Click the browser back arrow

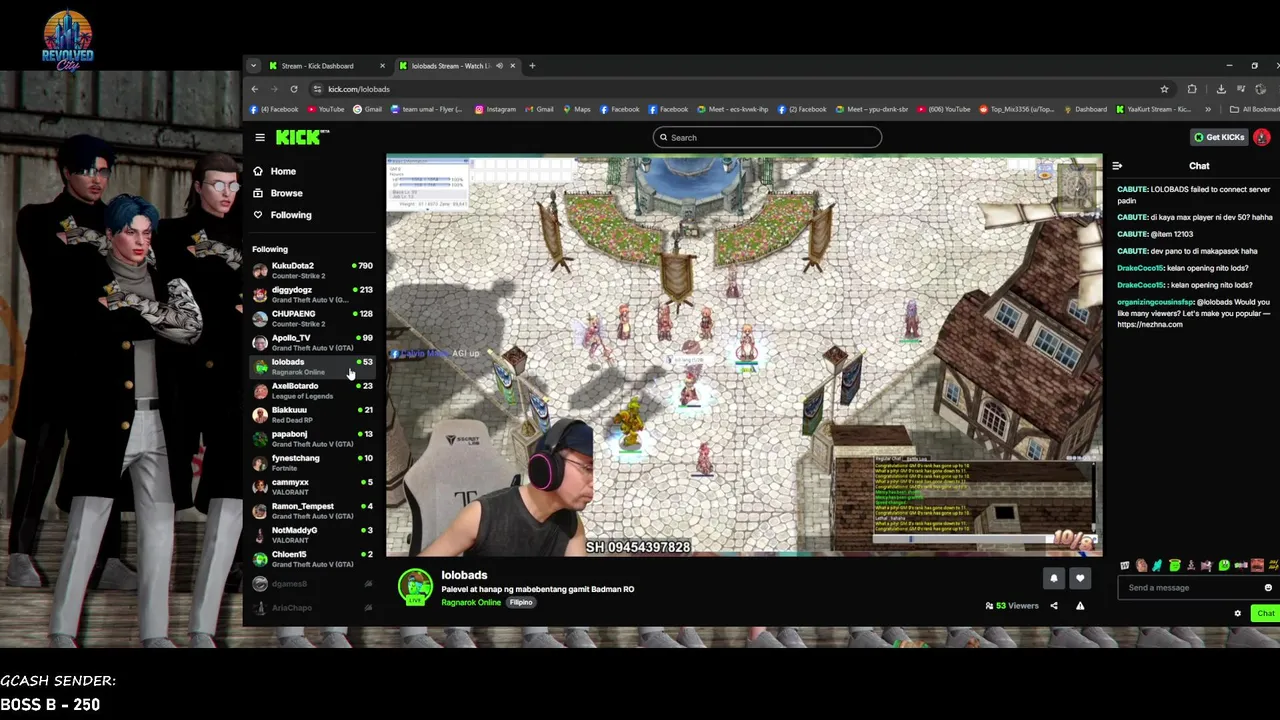click(x=255, y=89)
